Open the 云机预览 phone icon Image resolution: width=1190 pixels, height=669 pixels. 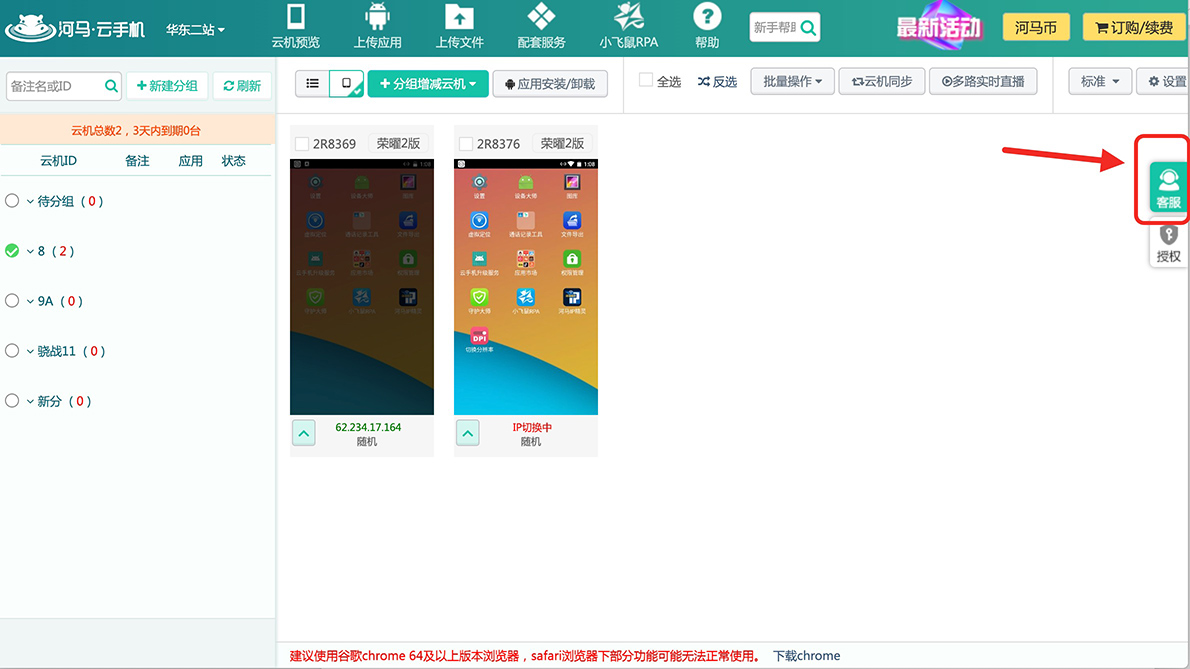pyautogui.click(x=296, y=18)
